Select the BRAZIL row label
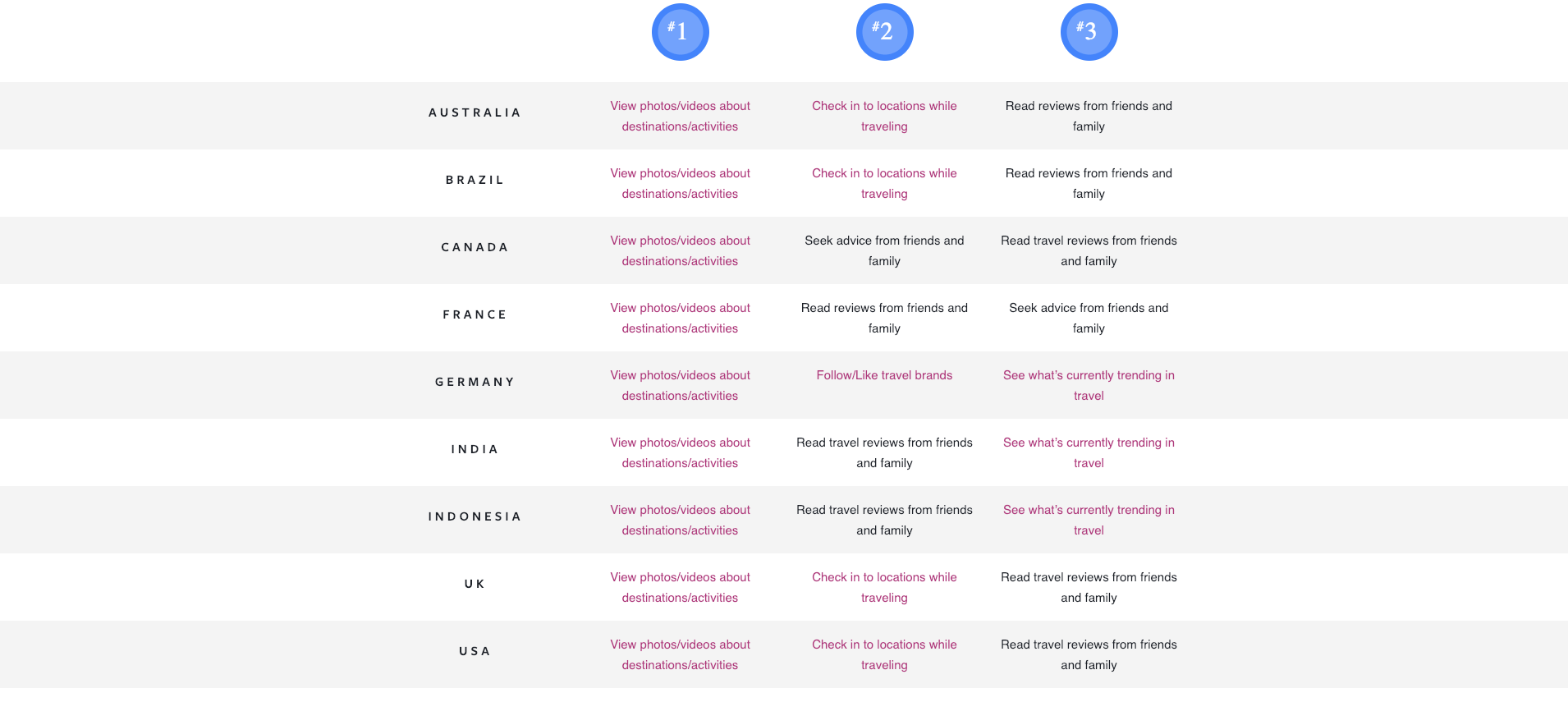 pos(475,180)
